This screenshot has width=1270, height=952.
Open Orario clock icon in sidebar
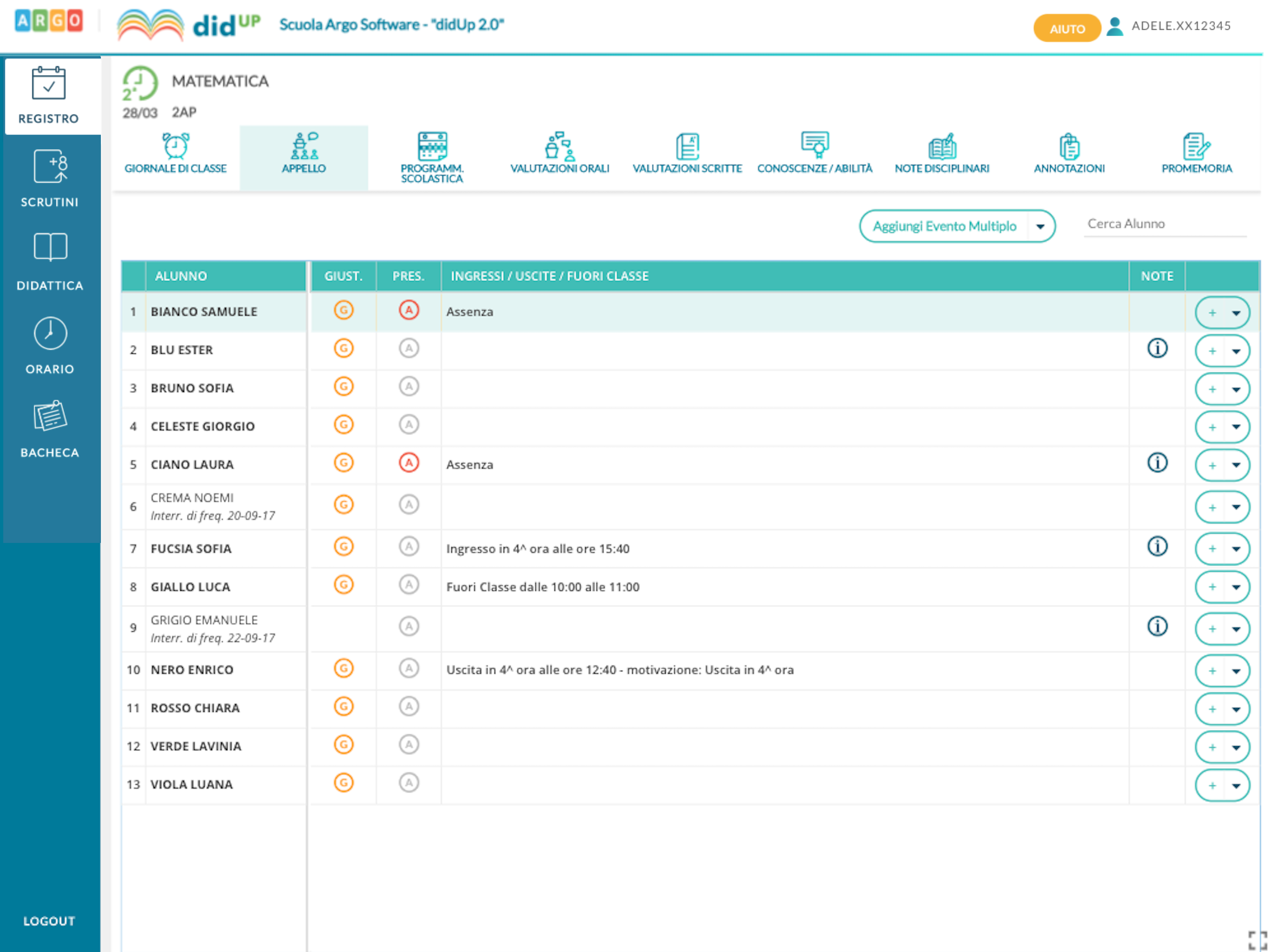[50, 334]
